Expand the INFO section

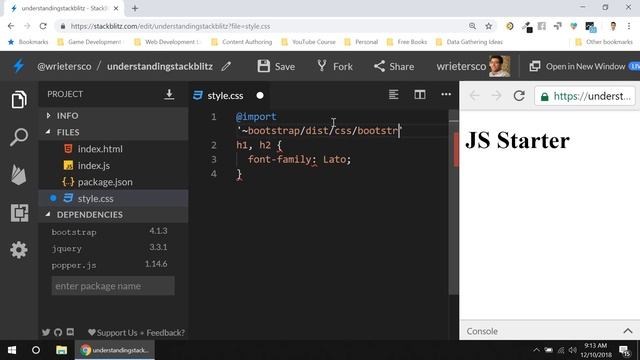pyautogui.click(x=113, y=116)
